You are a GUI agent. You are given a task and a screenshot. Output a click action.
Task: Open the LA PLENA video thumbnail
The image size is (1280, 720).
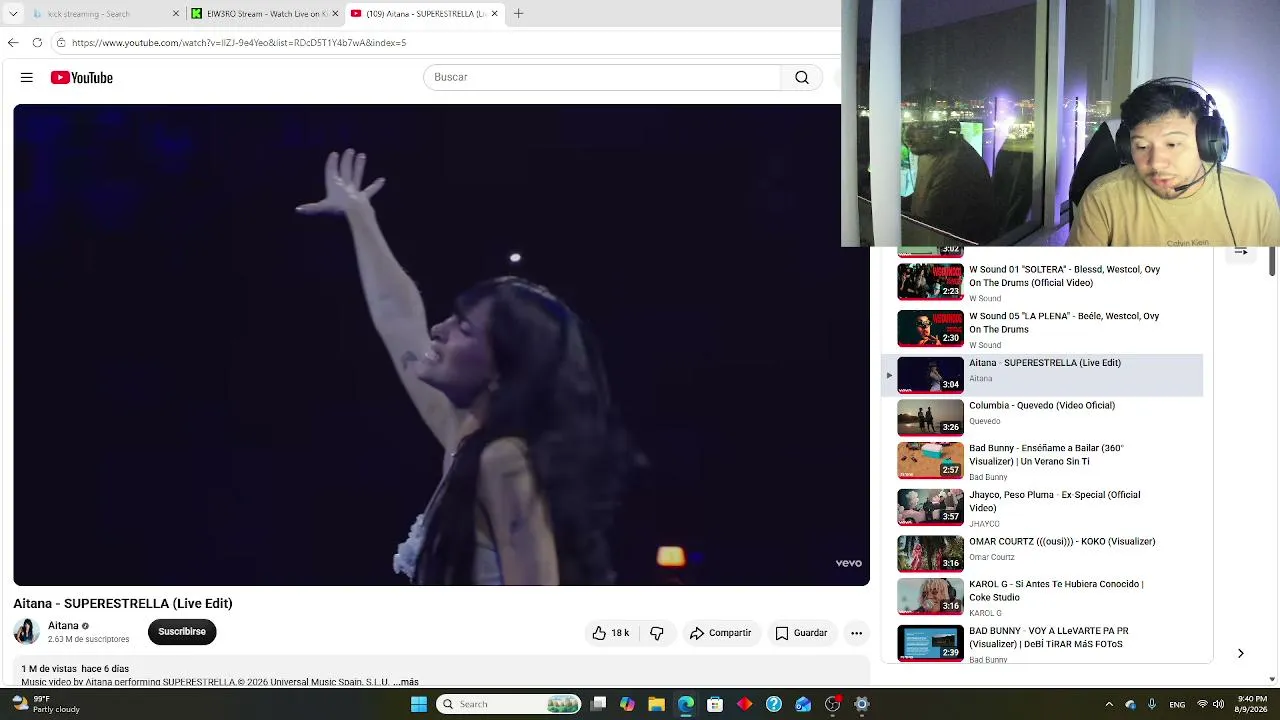930,328
